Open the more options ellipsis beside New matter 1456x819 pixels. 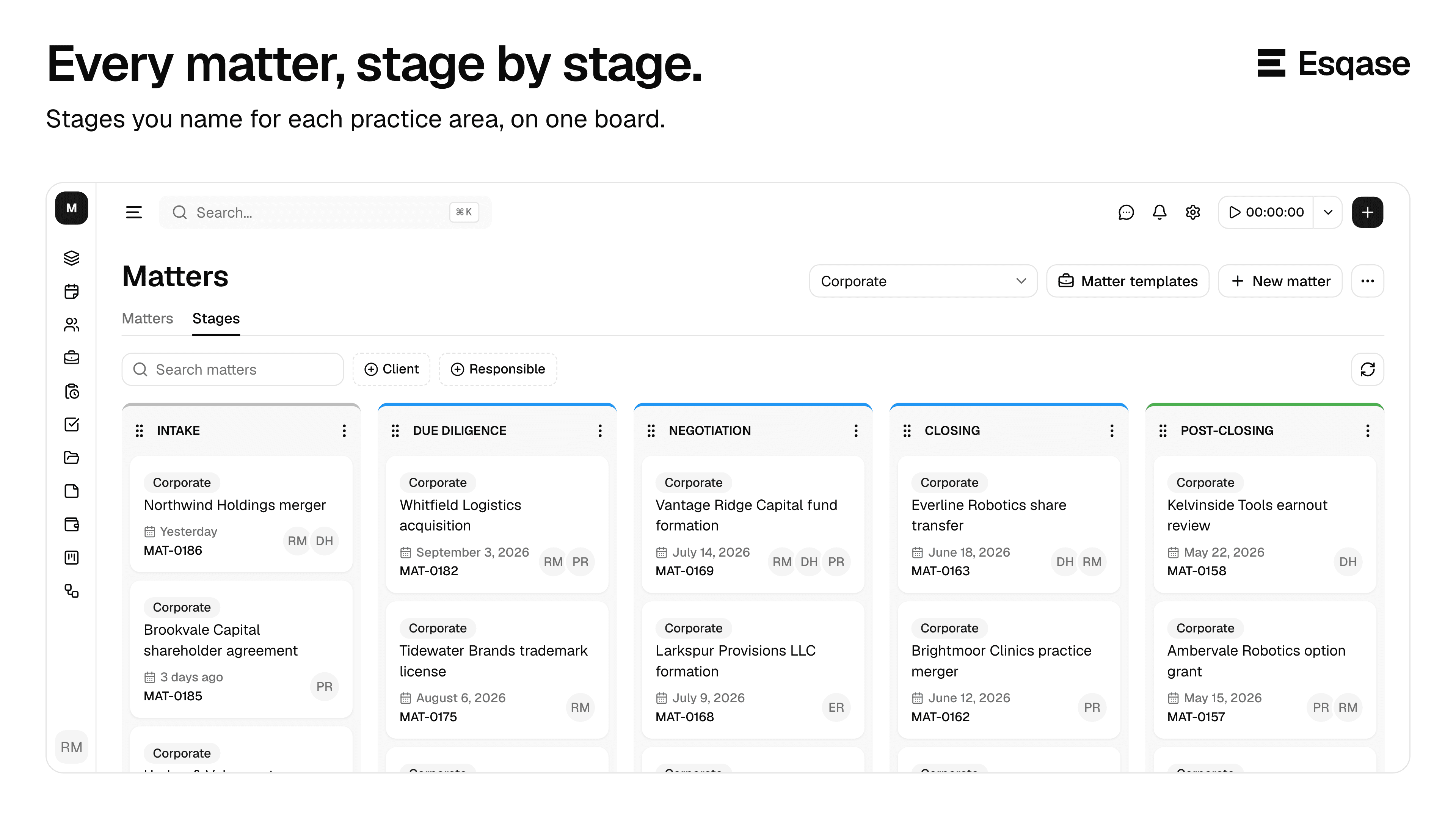coord(1367,281)
